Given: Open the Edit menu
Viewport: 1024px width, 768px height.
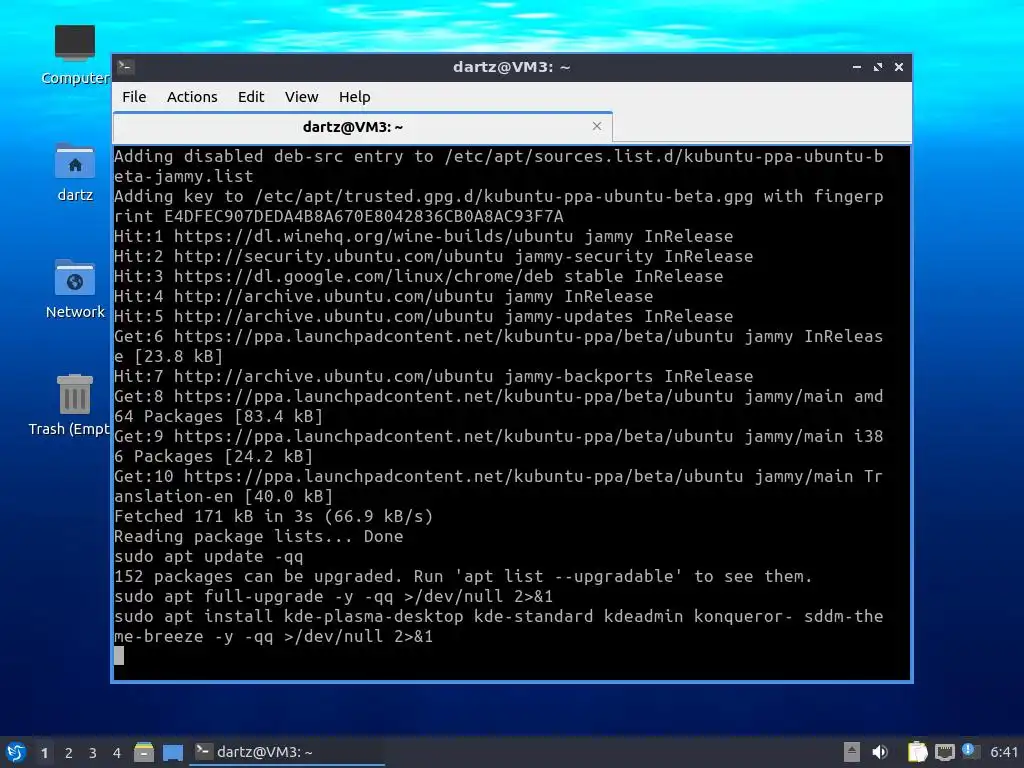Looking at the screenshot, I should [x=251, y=97].
